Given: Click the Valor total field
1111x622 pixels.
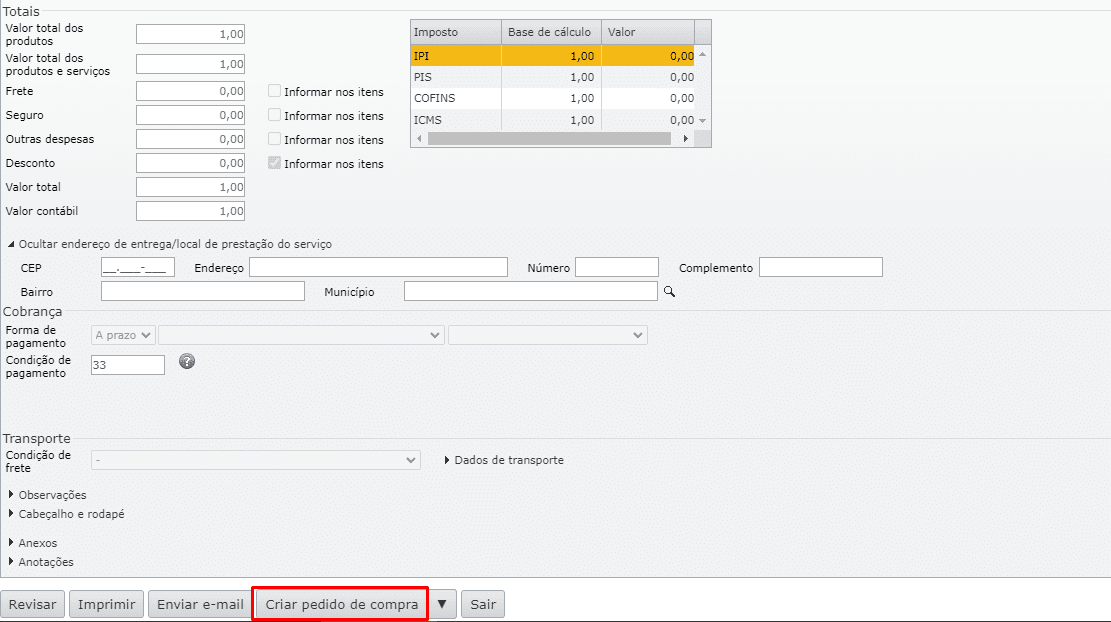Looking at the screenshot, I should [191, 187].
